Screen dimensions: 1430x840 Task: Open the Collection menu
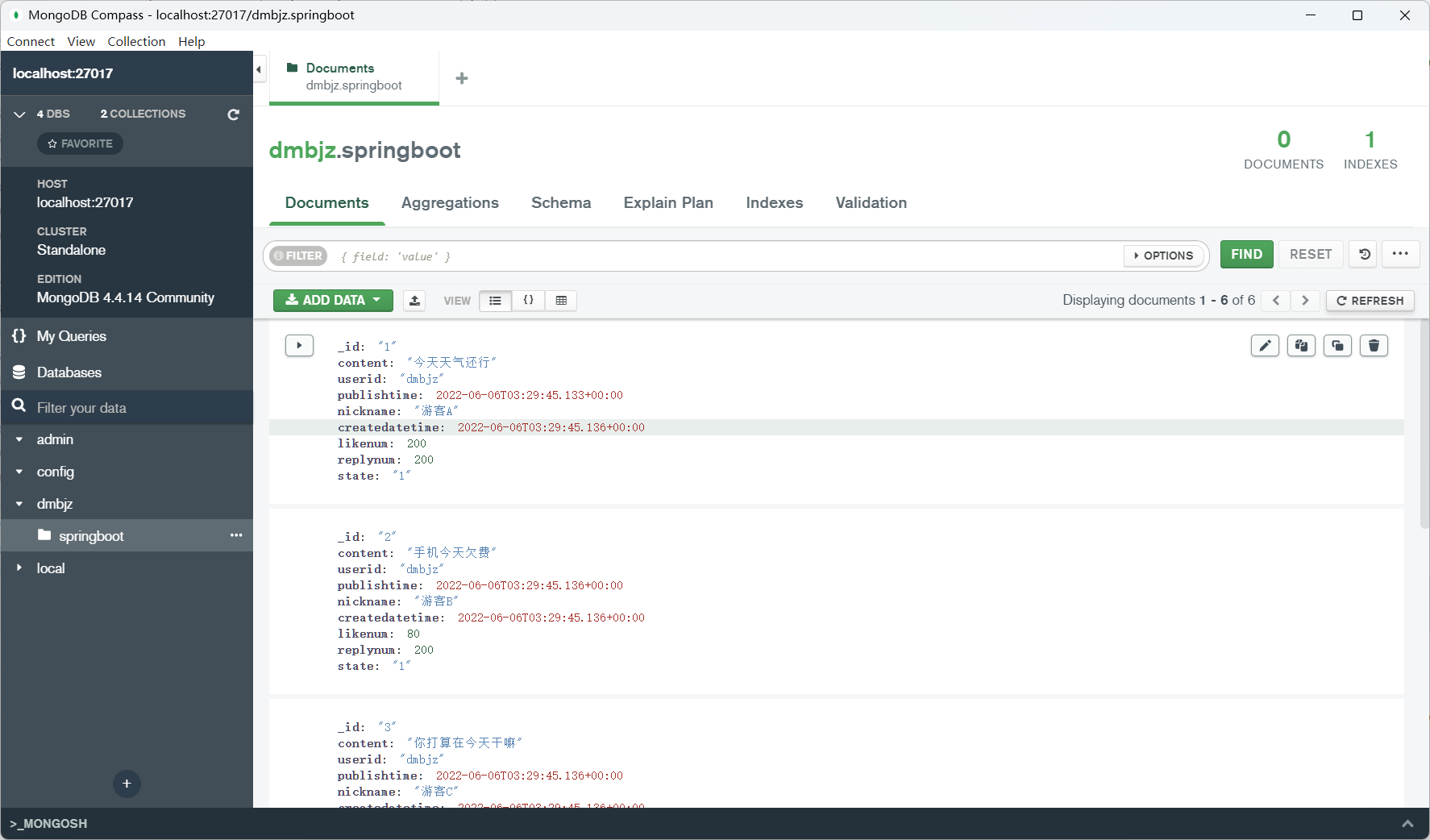coord(136,41)
